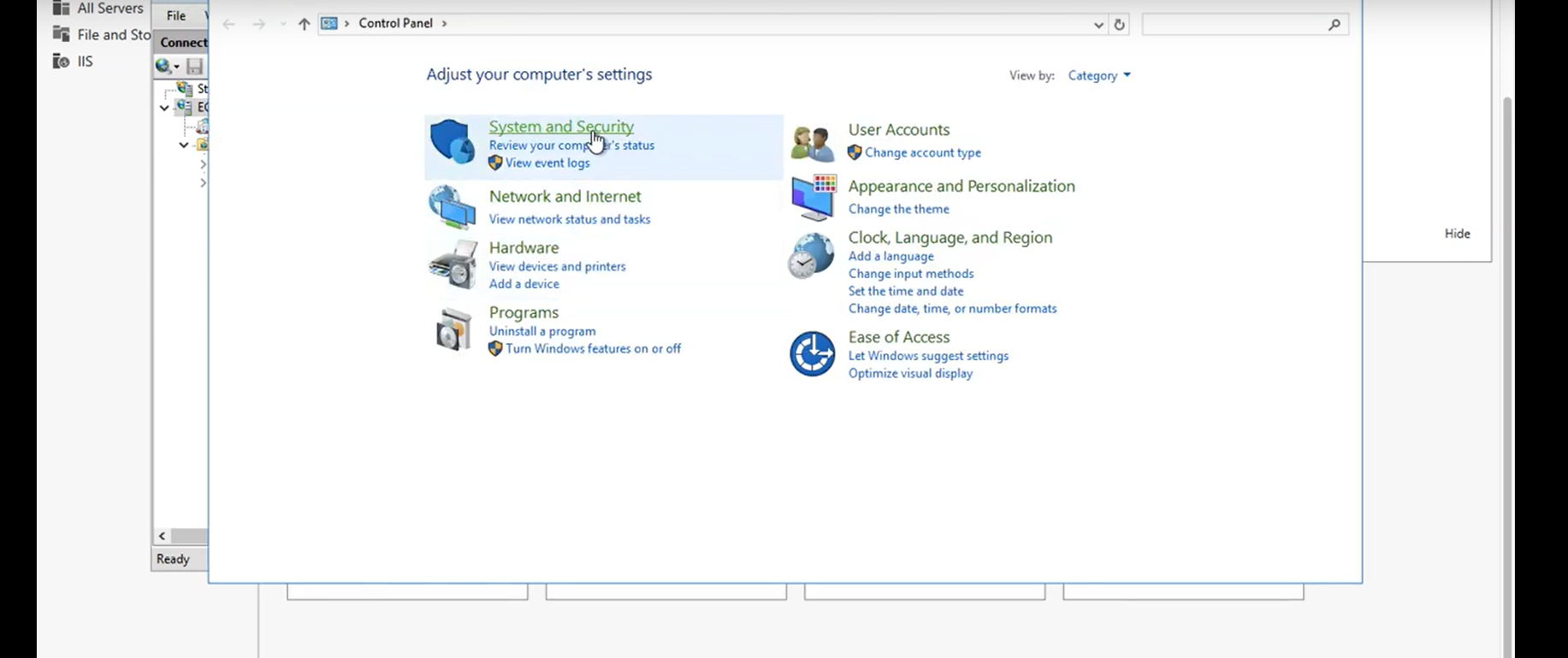Click the Control Panel icon in address bar
This screenshot has width=1568, height=658.
pos(329,23)
